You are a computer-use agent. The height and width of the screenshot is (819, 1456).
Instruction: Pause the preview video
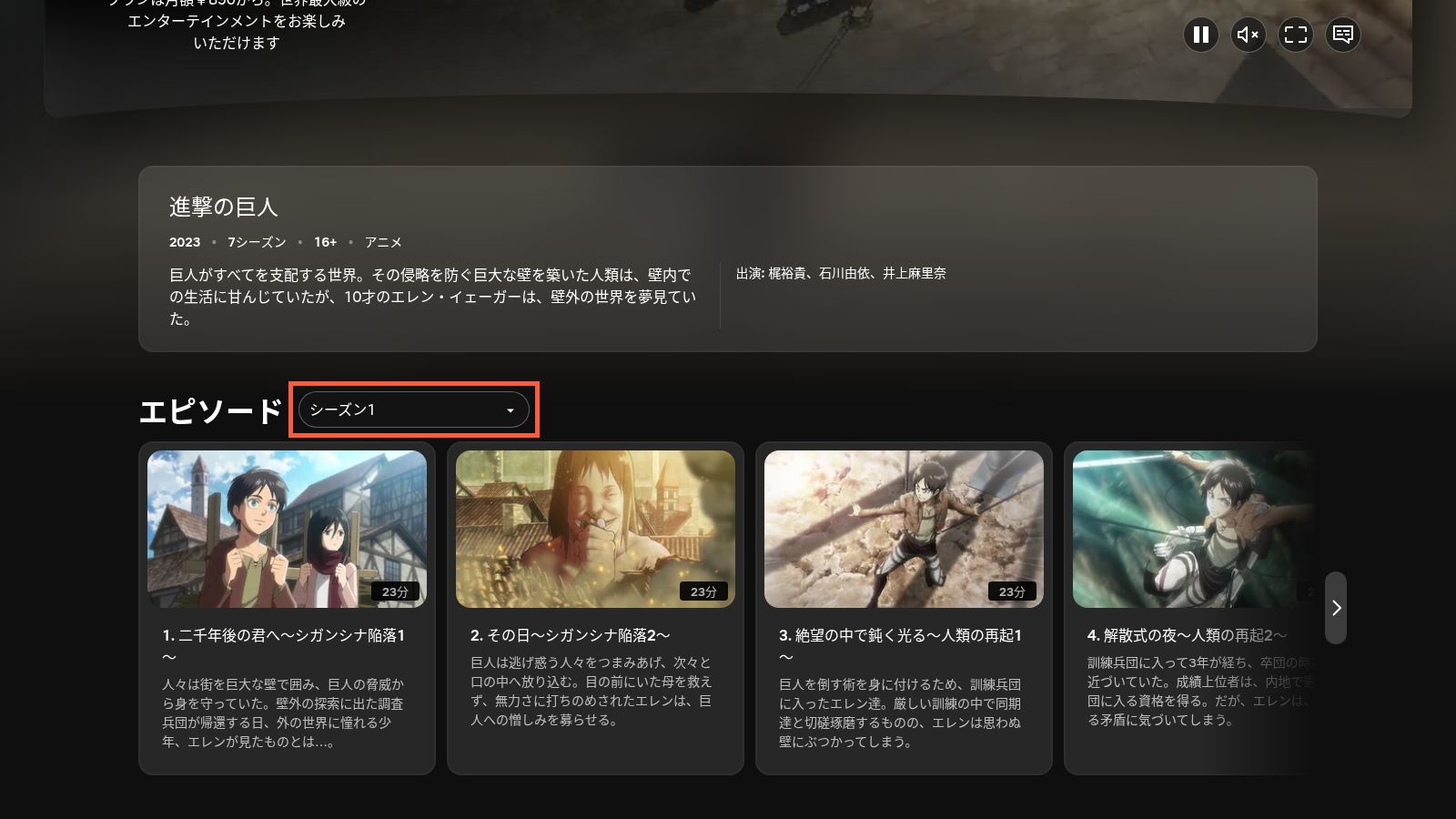click(1201, 35)
